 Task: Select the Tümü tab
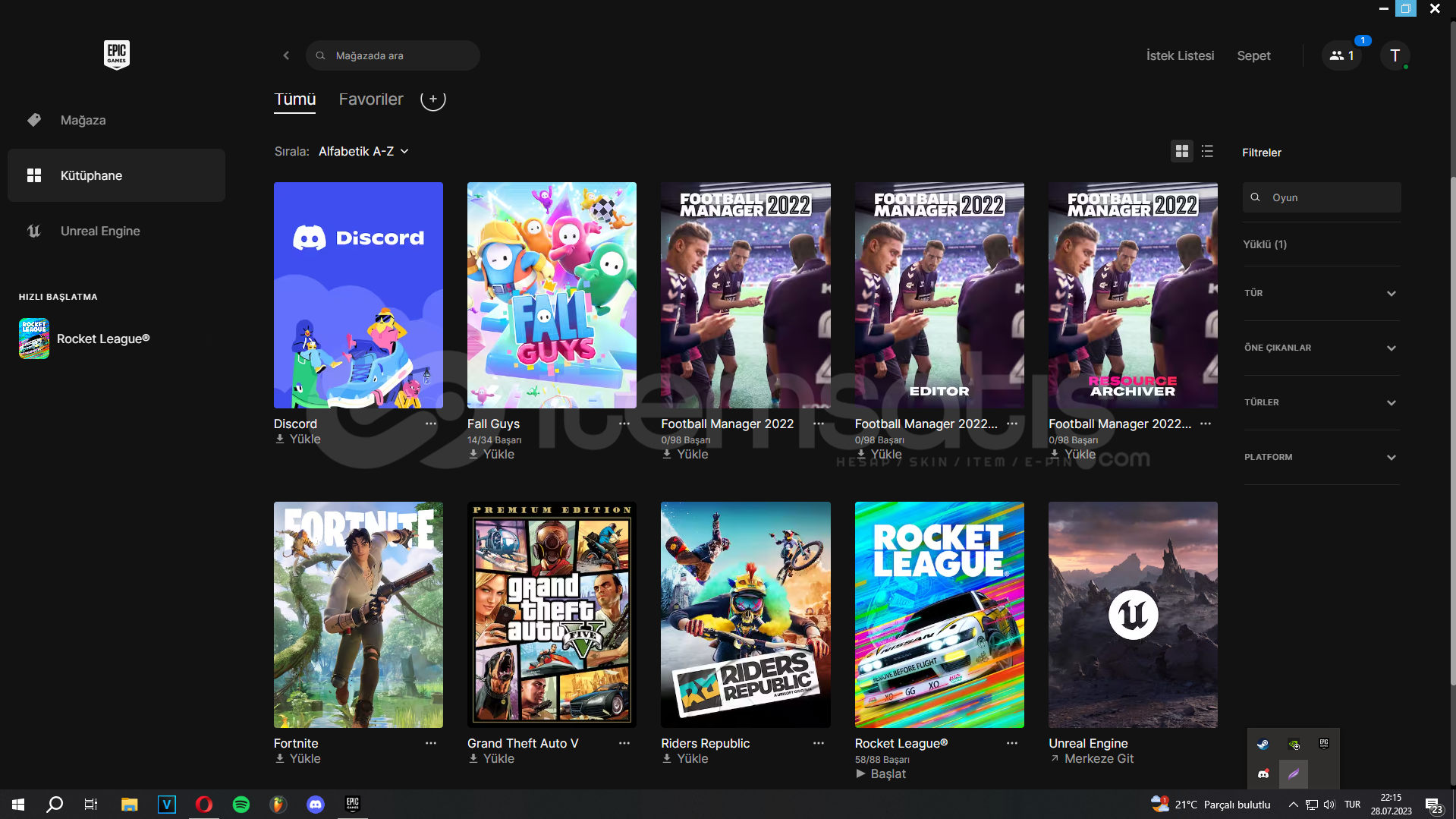[294, 99]
